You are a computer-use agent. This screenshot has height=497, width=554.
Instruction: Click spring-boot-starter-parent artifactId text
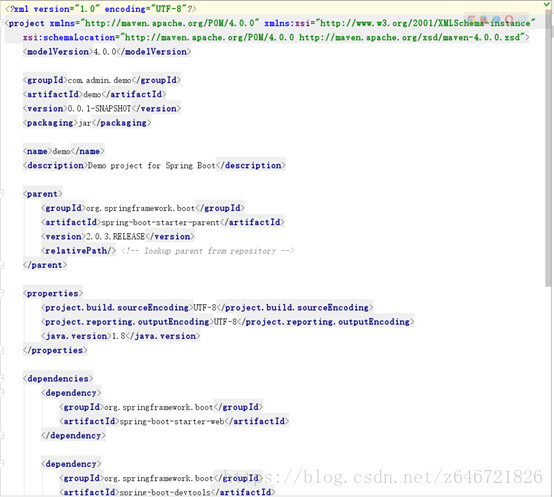[160, 223]
